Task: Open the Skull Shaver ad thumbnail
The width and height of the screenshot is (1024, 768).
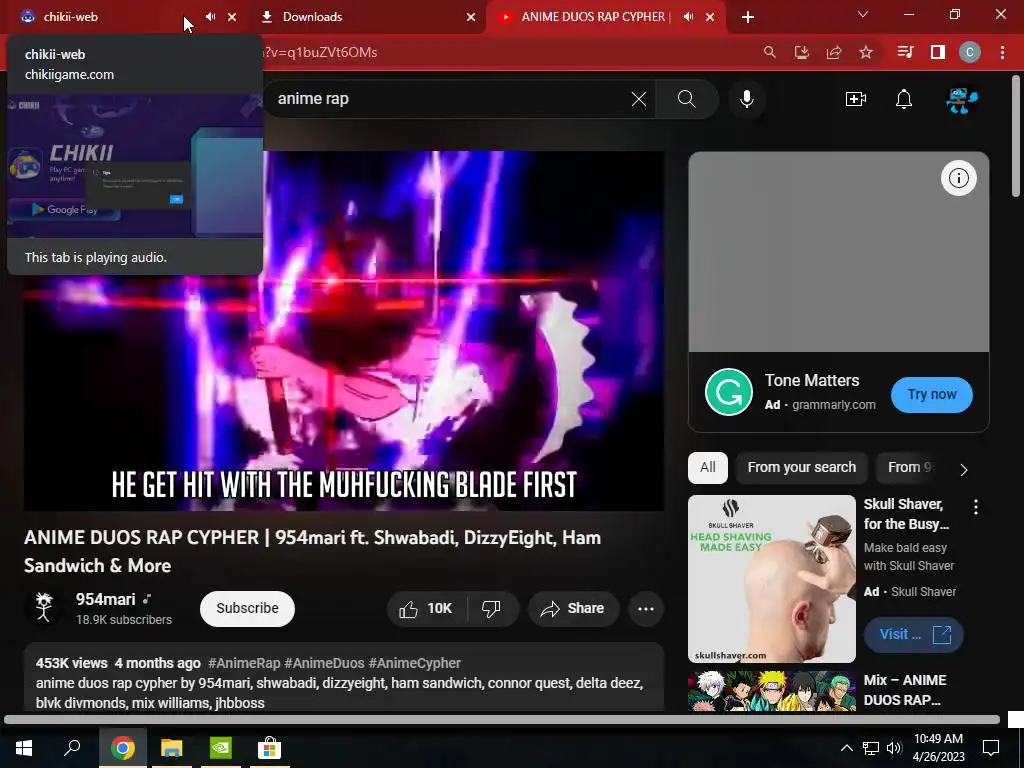Action: click(x=772, y=579)
